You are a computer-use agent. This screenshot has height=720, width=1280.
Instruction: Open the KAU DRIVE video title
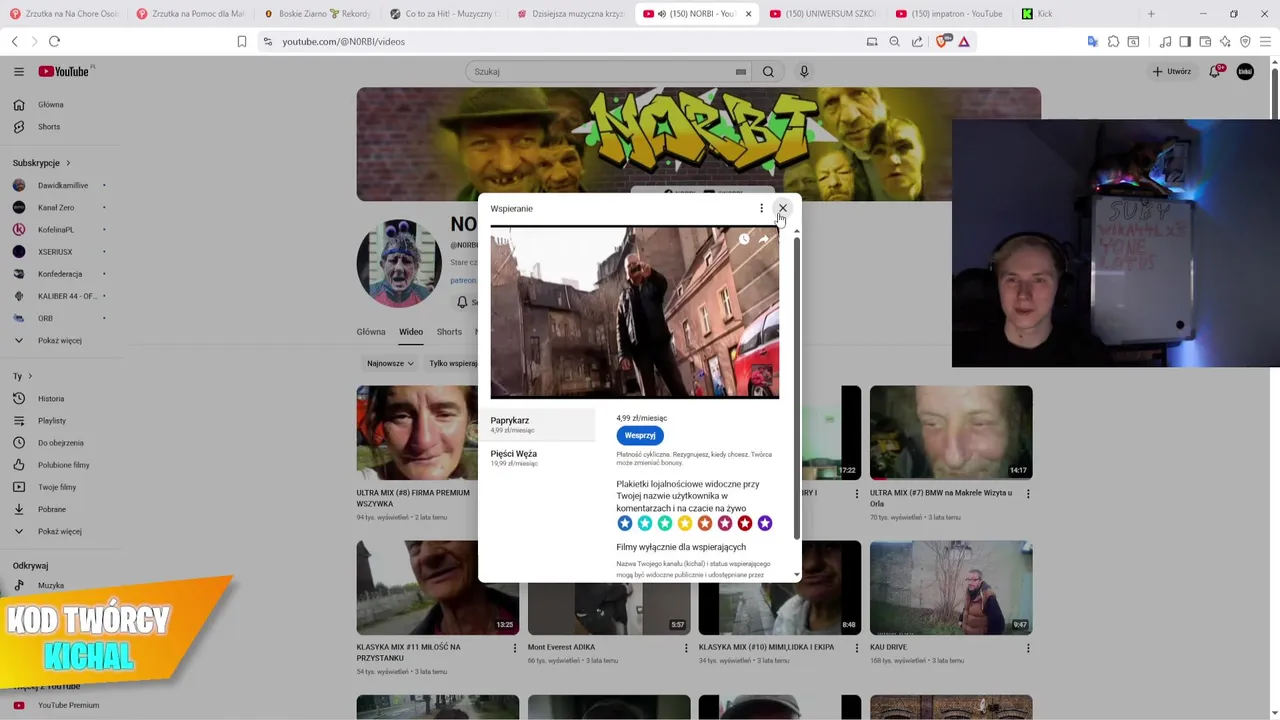888,647
